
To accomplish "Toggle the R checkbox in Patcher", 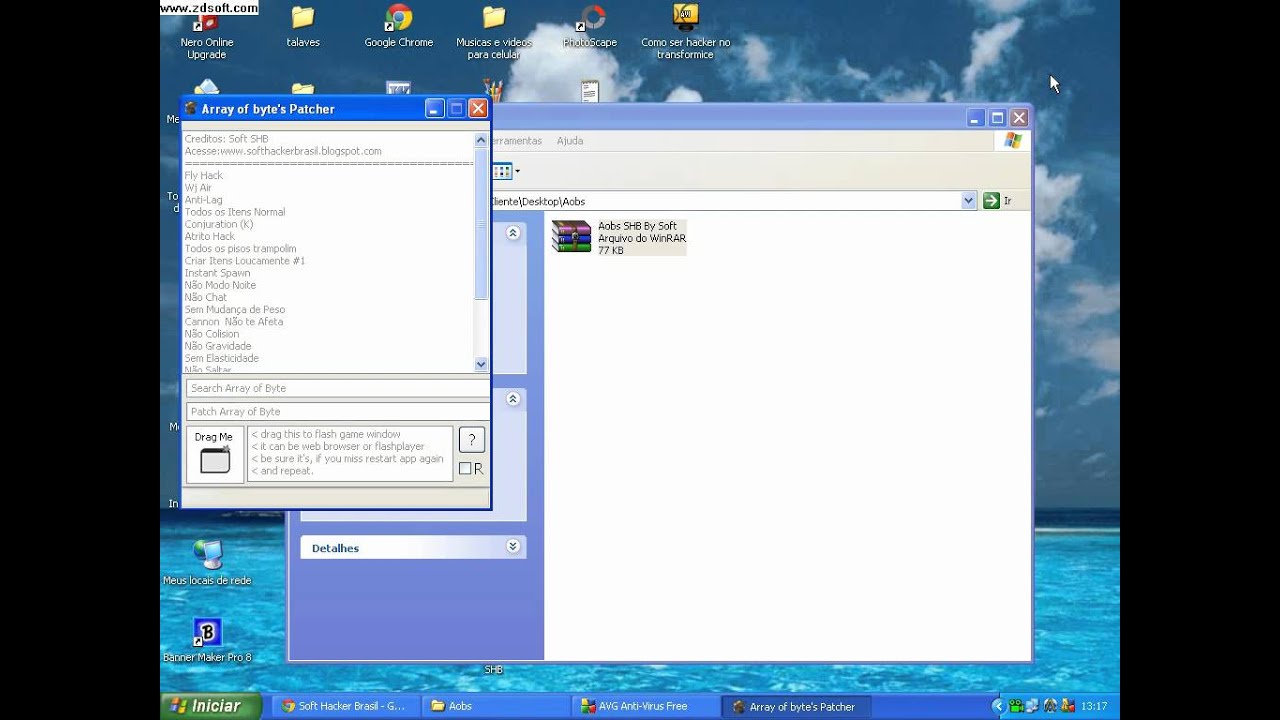I will (x=465, y=469).
